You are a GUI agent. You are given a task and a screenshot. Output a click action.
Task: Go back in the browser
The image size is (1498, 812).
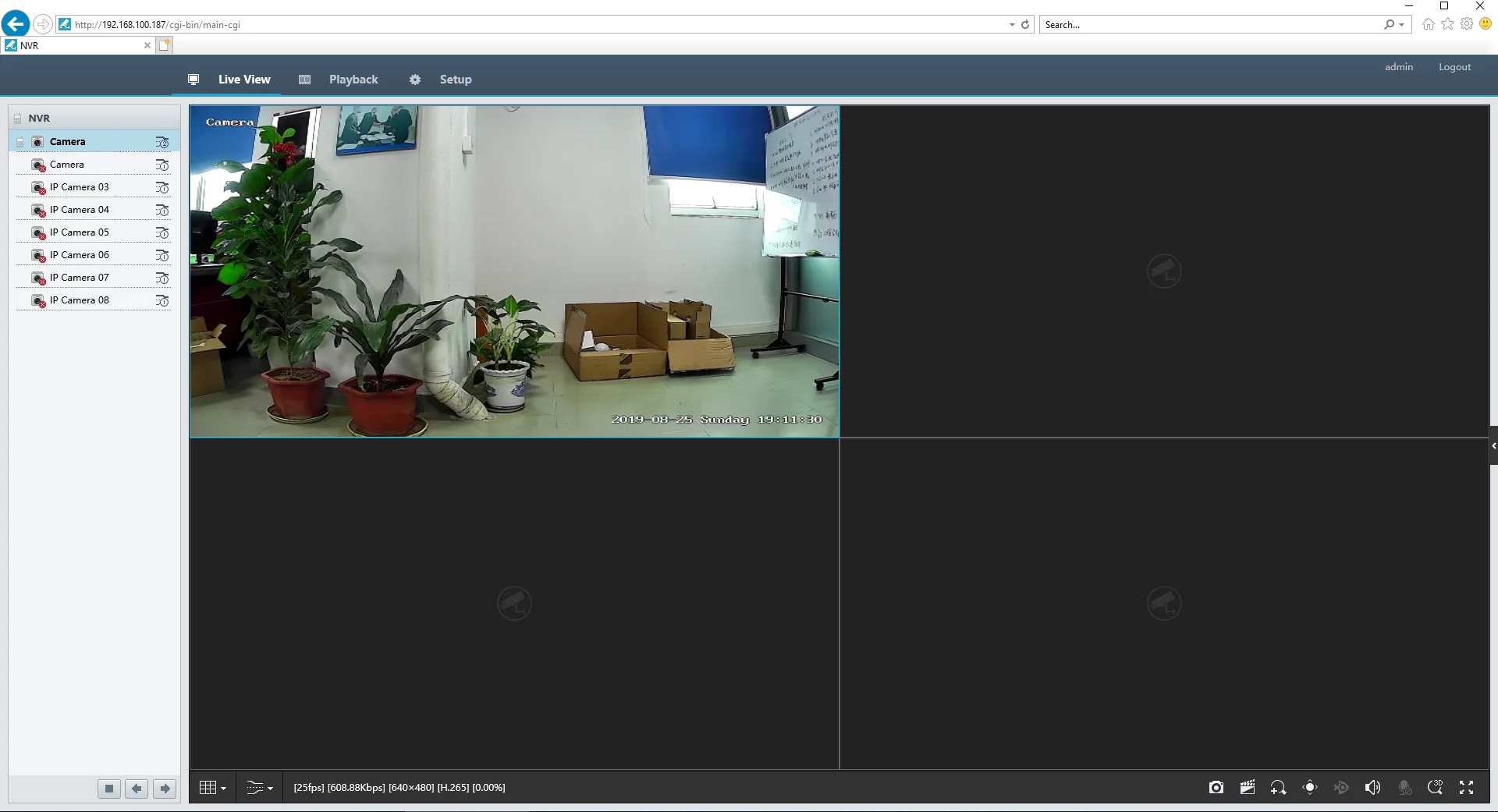coord(16,24)
